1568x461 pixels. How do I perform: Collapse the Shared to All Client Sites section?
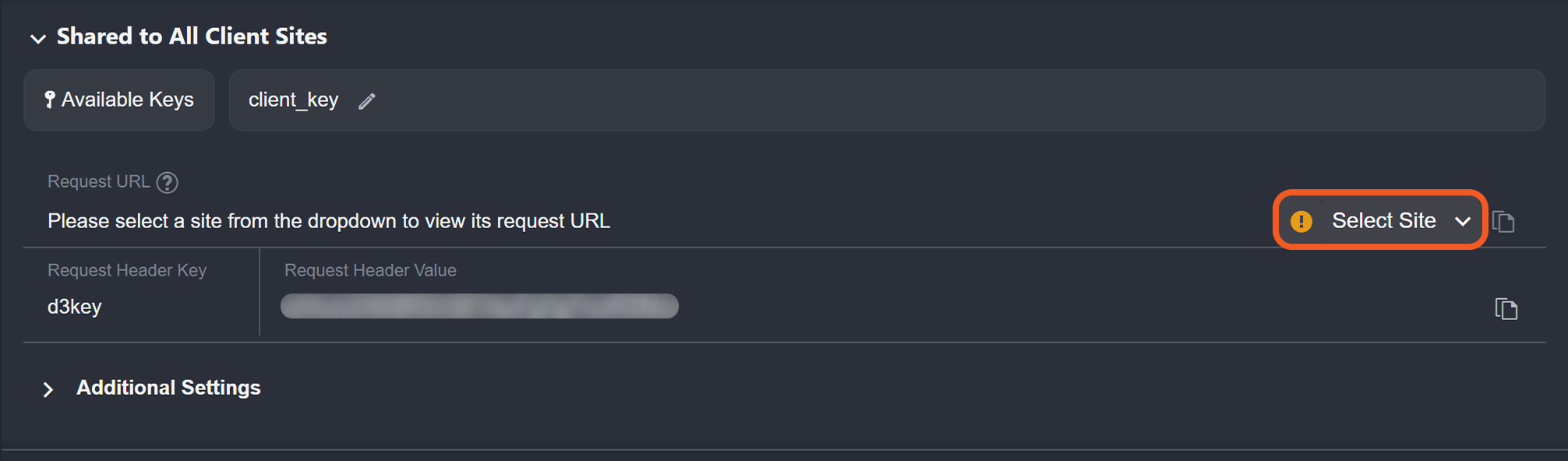click(38, 37)
